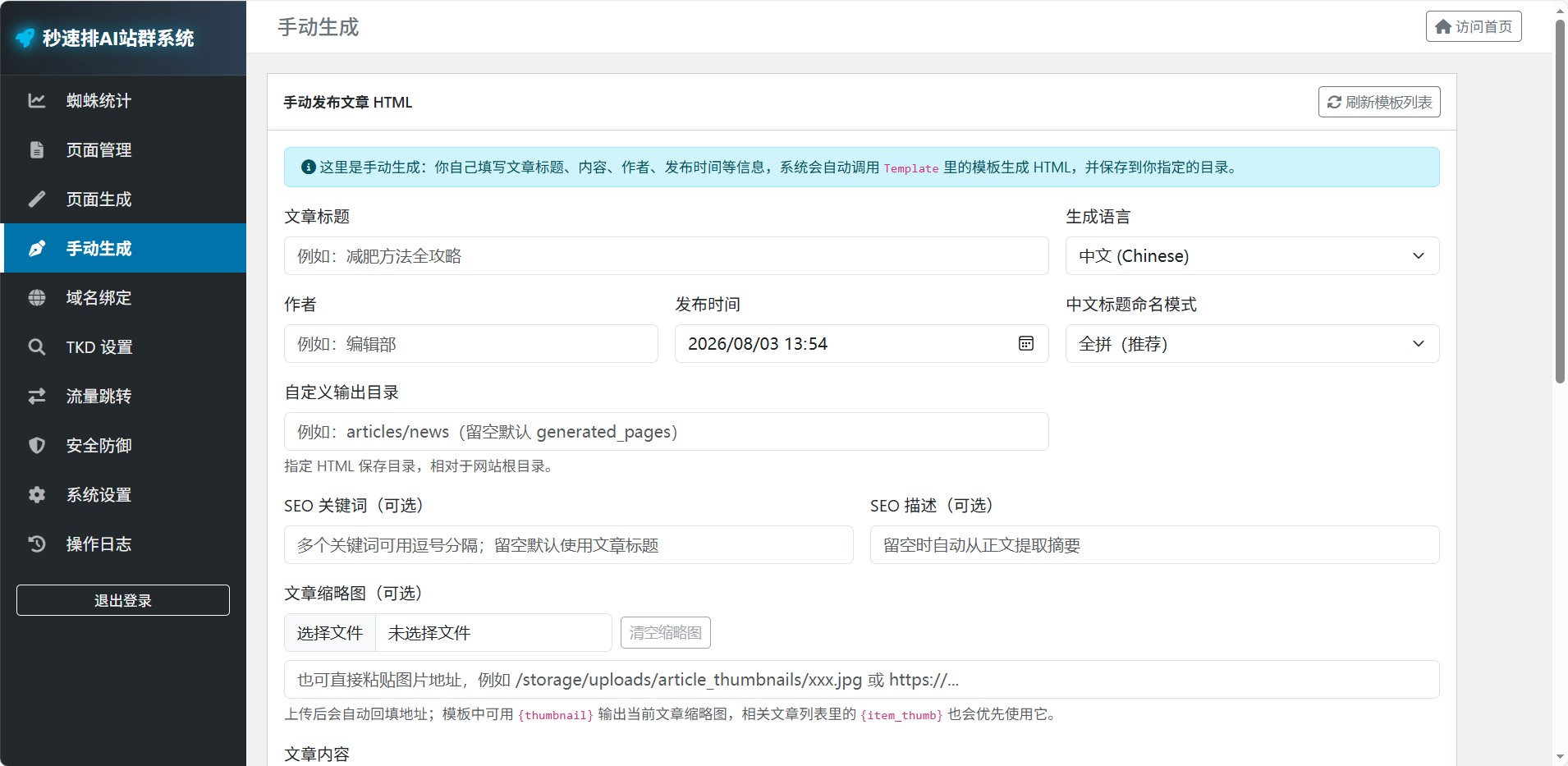This screenshot has width=1568, height=766.
Task: Click the page generation pencil icon
Action: pos(37,200)
